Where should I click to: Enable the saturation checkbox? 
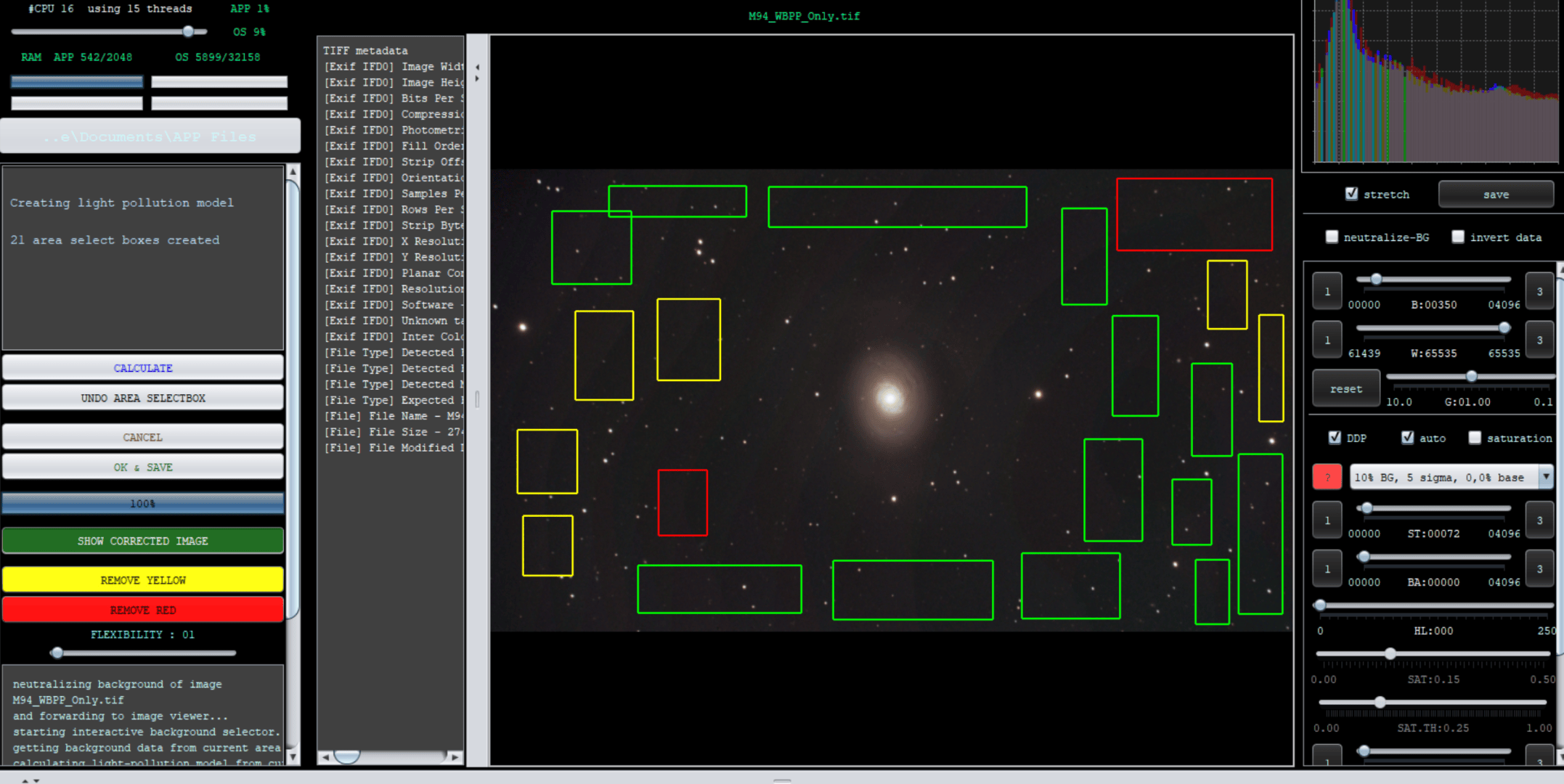click(x=1475, y=438)
